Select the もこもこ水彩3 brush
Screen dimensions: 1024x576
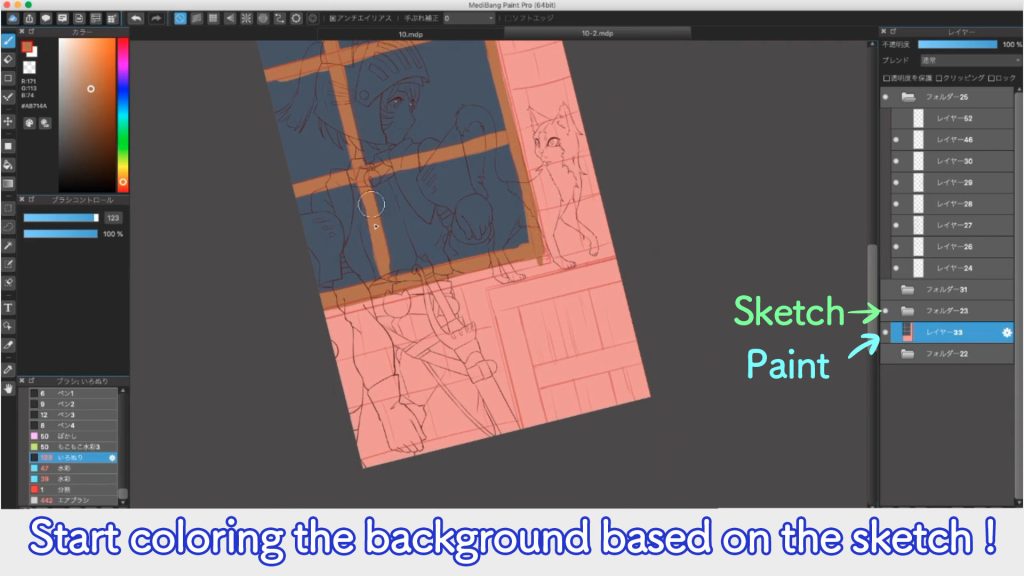tap(73, 447)
